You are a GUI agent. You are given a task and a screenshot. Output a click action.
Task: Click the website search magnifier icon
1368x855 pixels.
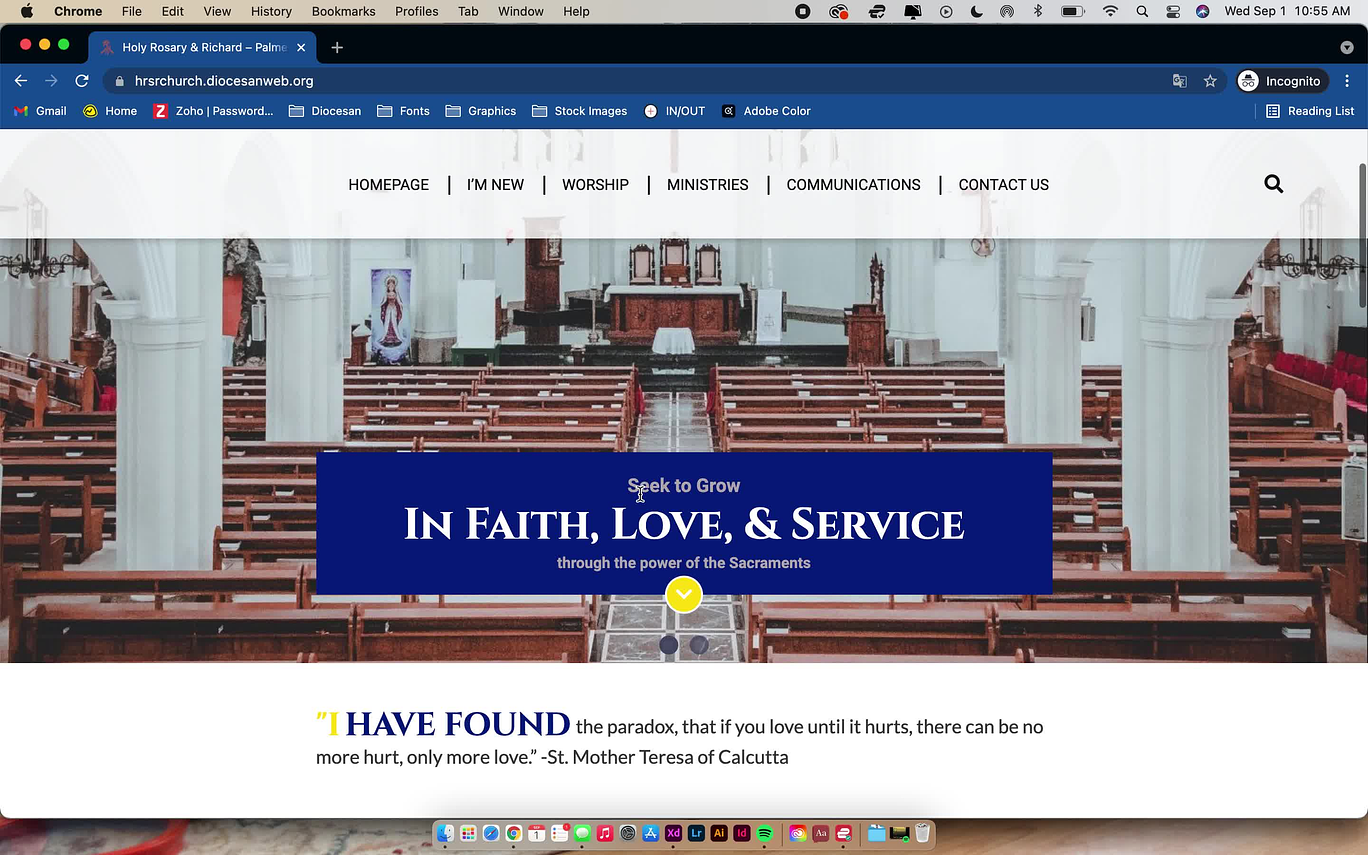pos(1273,184)
